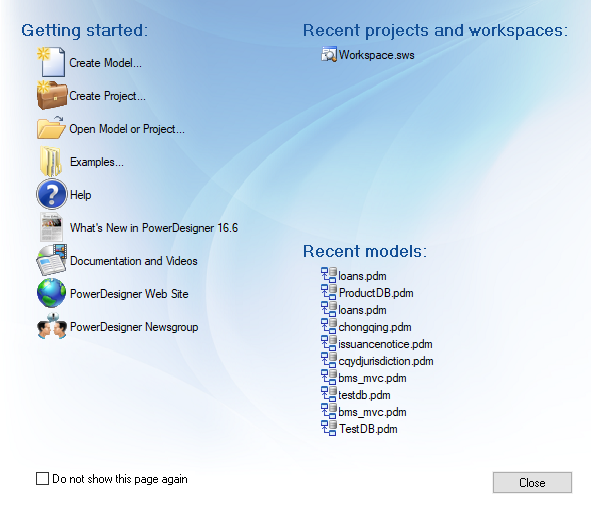The height and width of the screenshot is (509, 591).
Task: Open the Create Model... link
Action: point(106,63)
